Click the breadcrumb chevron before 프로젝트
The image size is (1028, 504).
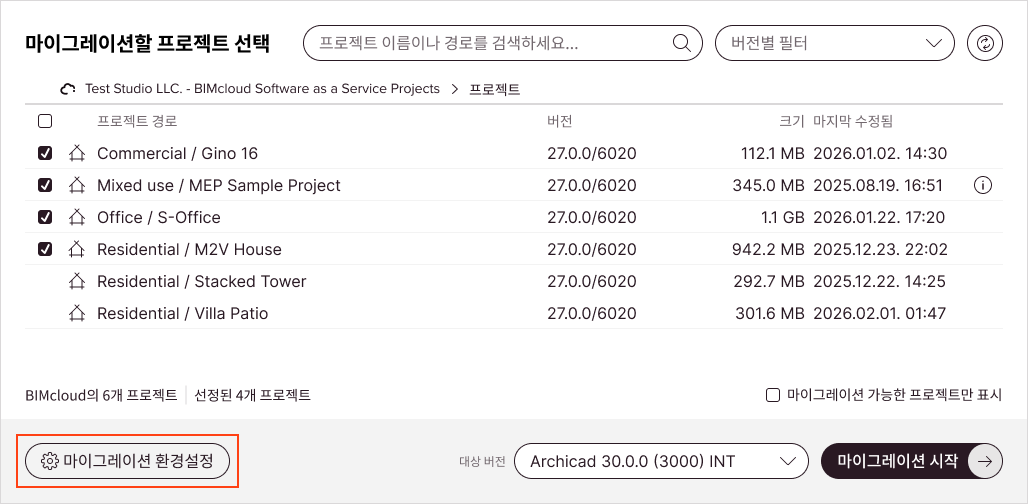click(x=455, y=89)
